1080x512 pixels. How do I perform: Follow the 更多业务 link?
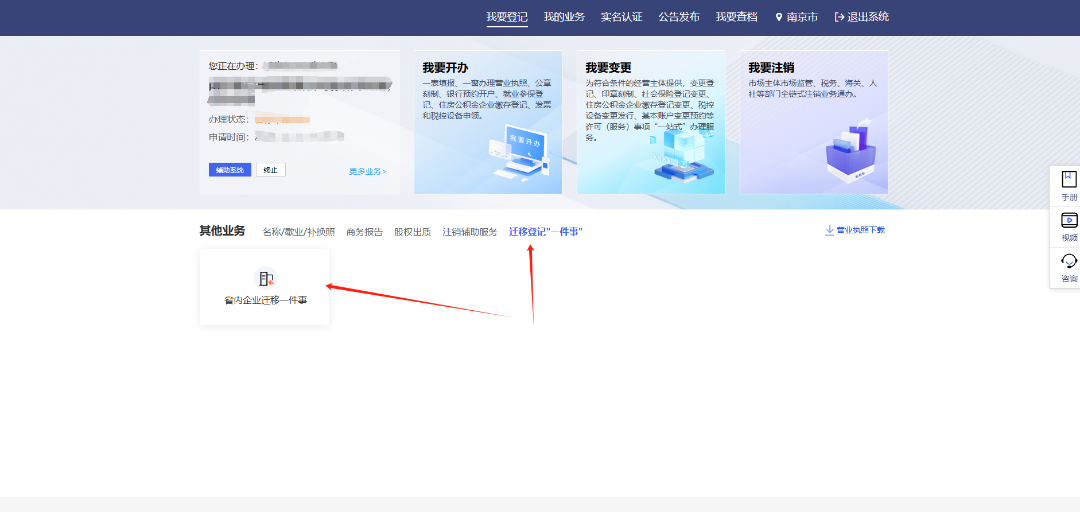tap(367, 171)
